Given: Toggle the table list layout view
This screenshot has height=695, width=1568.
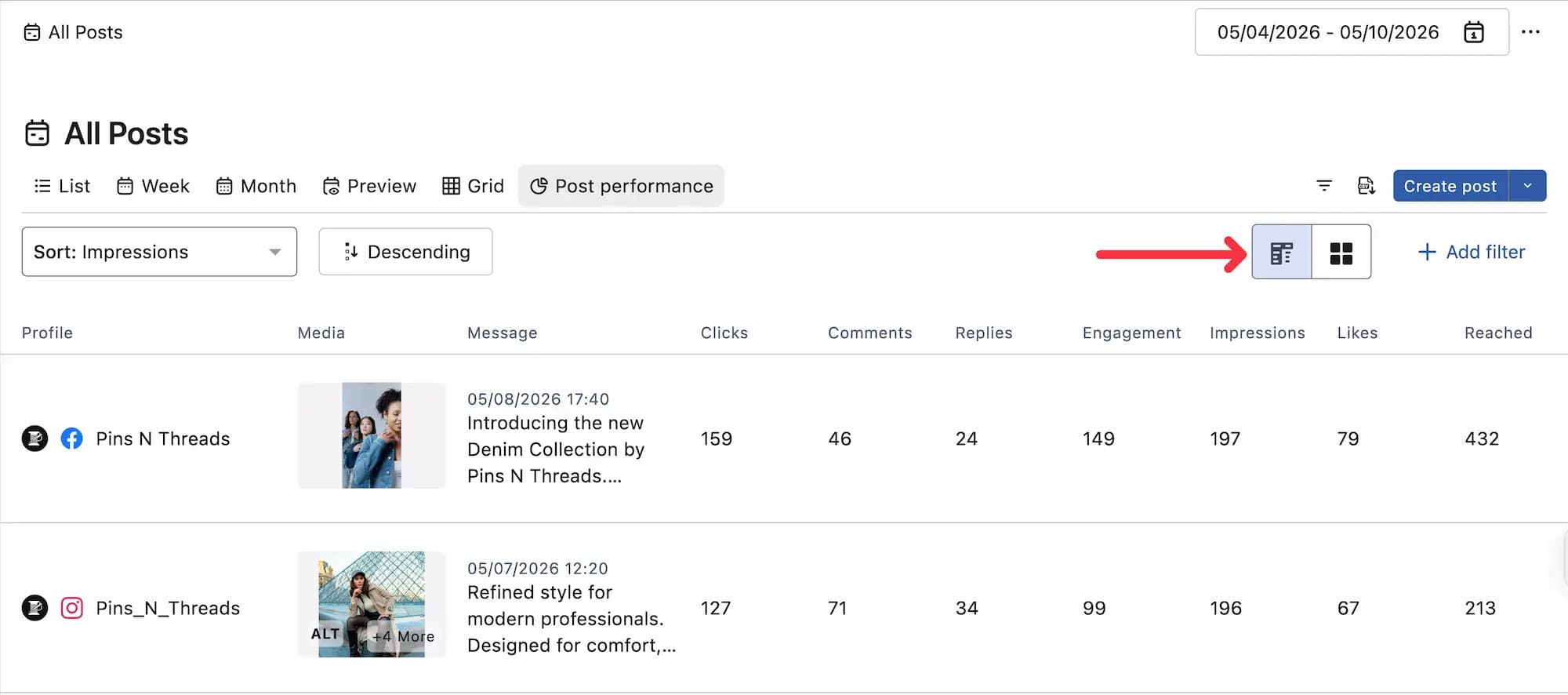Looking at the screenshot, I should tap(1282, 252).
